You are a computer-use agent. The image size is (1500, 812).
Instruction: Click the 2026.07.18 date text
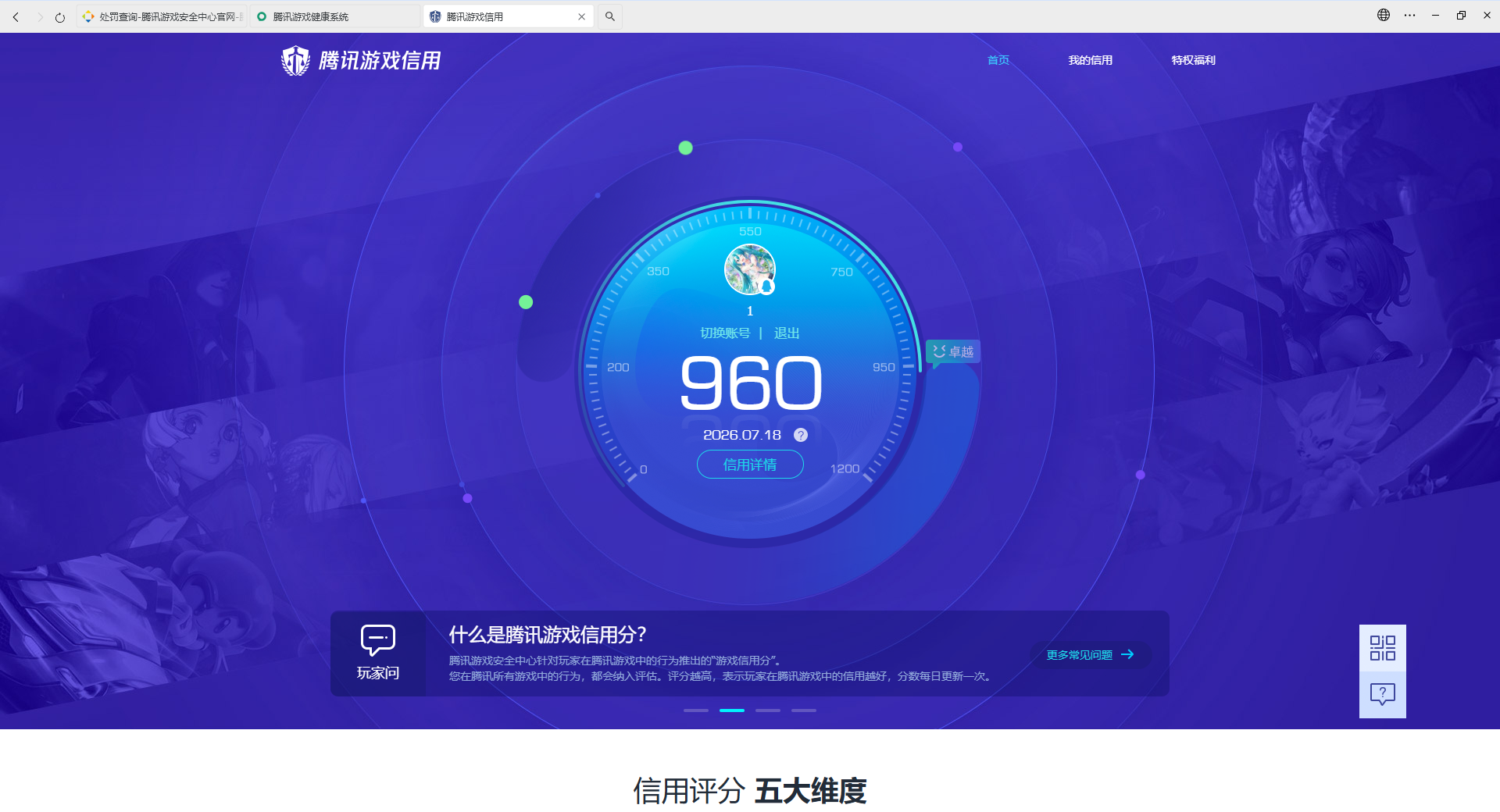click(x=742, y=435)
